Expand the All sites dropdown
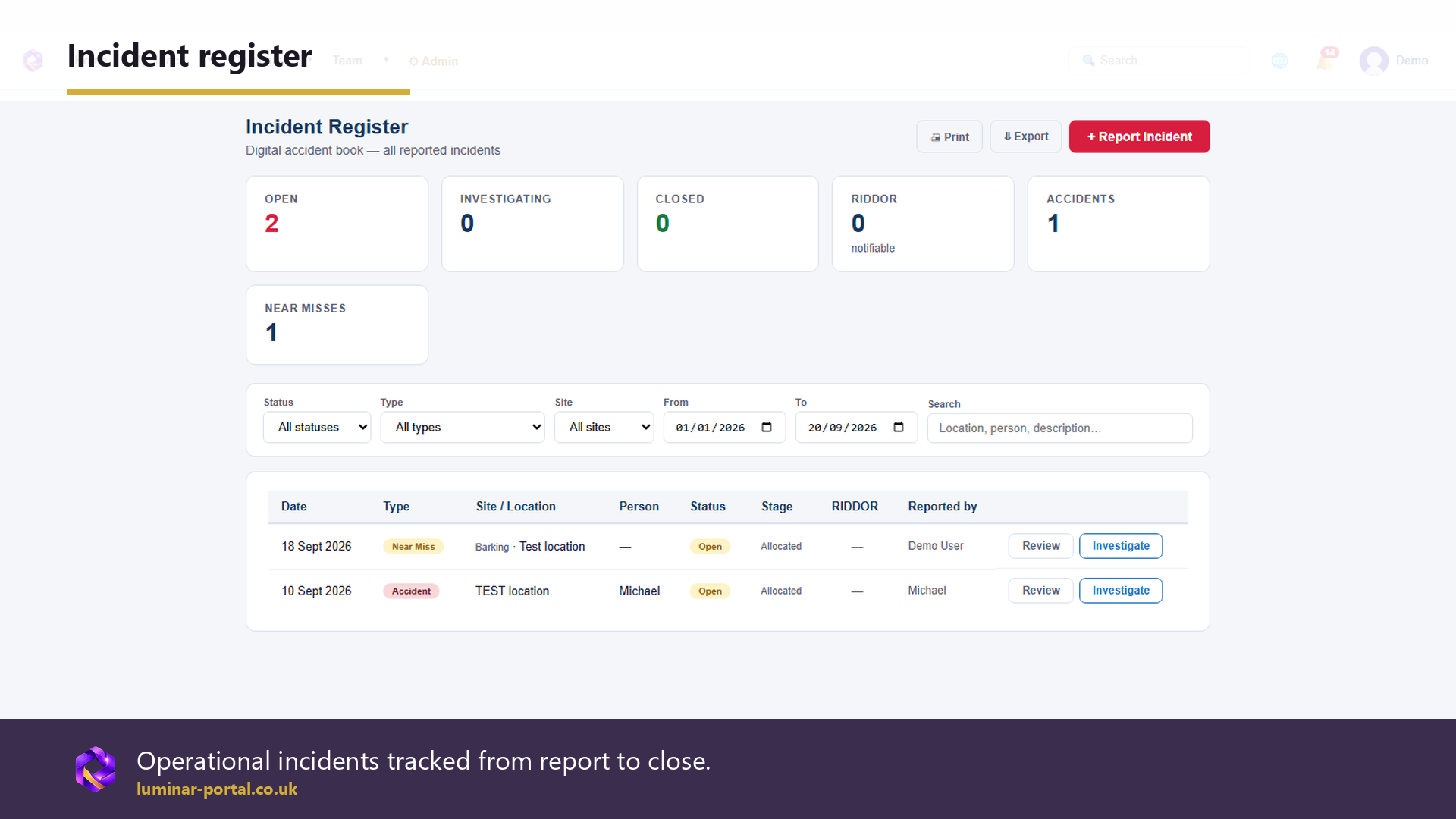Viewport: 1456px width, 819px height. 604,427
